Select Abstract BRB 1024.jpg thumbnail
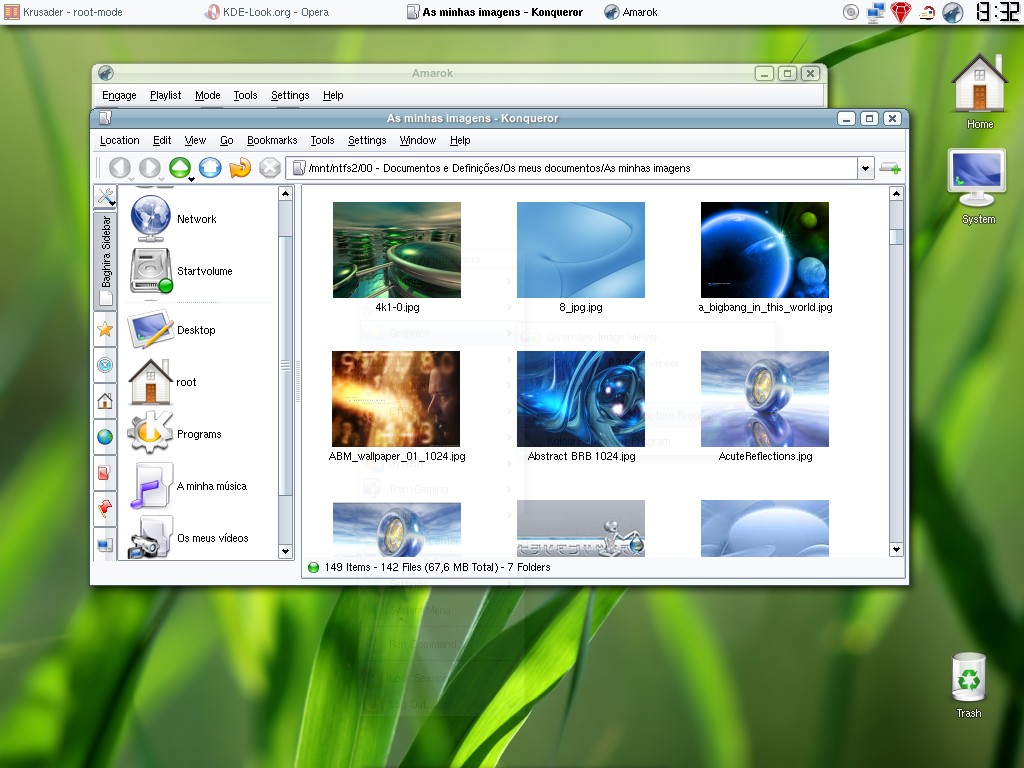The image size is (1024, 768). pyautogui.click(x=581, y=399)
